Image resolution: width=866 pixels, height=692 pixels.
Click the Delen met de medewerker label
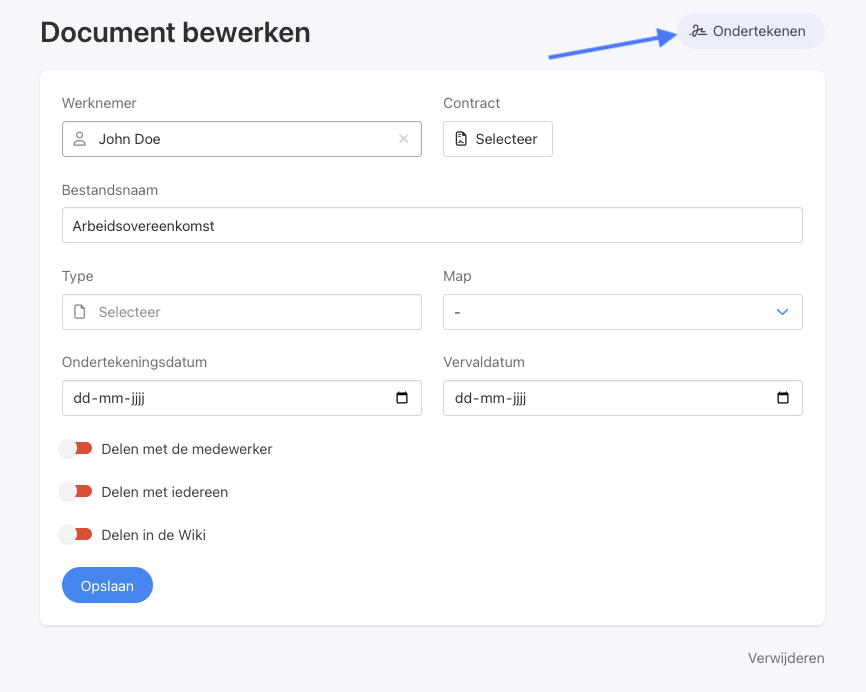coord(187,449)
